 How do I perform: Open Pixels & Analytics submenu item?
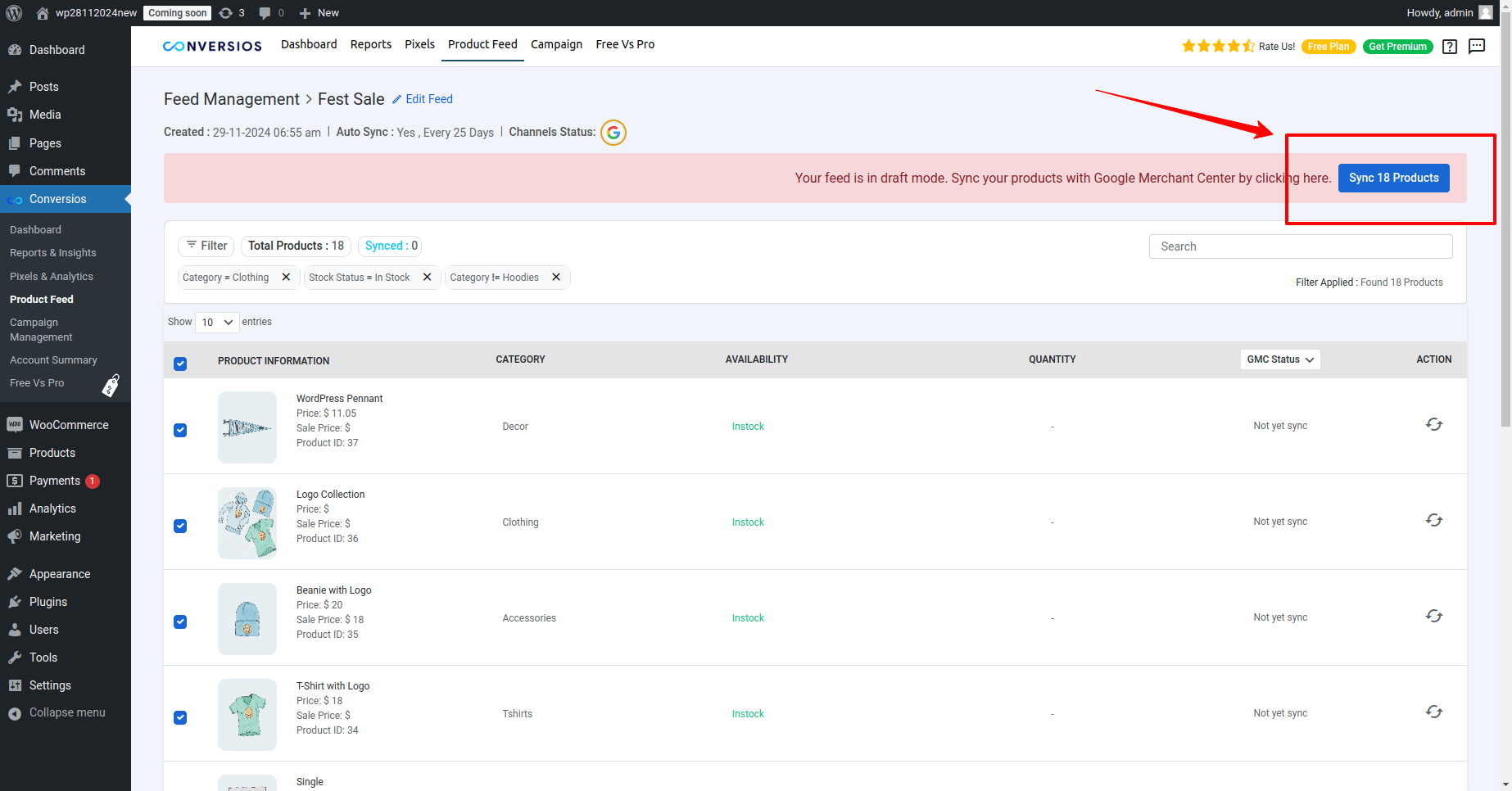click(52, 277)
